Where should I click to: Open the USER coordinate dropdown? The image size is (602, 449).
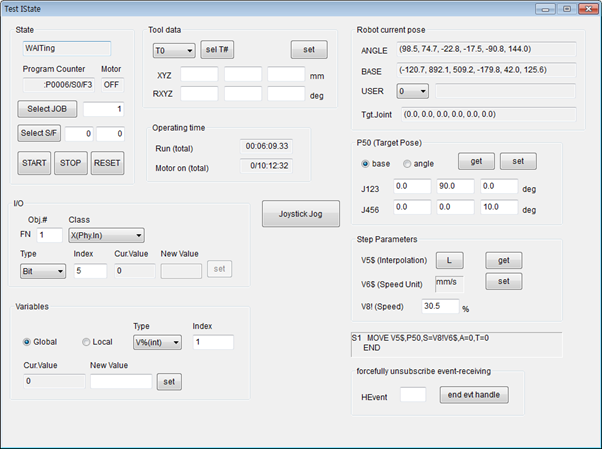click(412, 91)
